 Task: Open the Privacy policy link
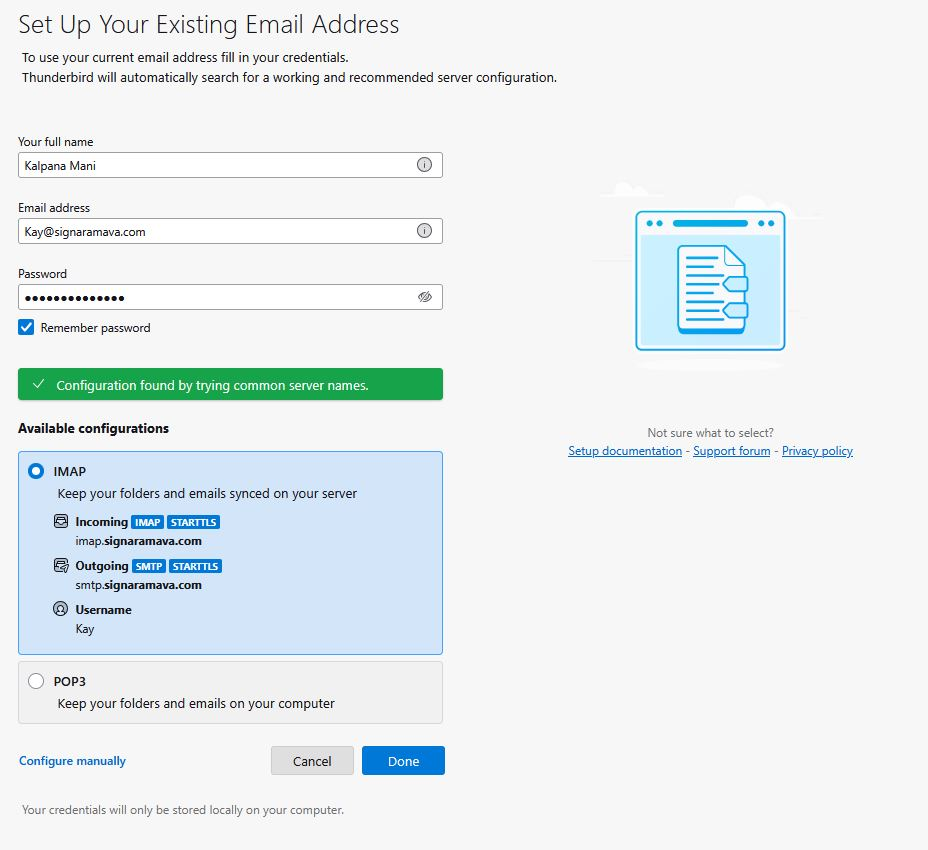(x=817, y=451)
